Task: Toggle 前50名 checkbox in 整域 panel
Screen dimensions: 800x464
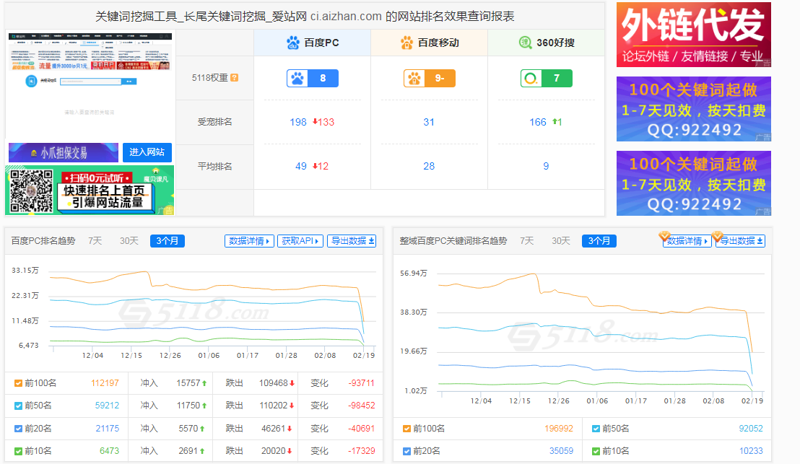Action: pyautogui.click(x=595, y=429)
